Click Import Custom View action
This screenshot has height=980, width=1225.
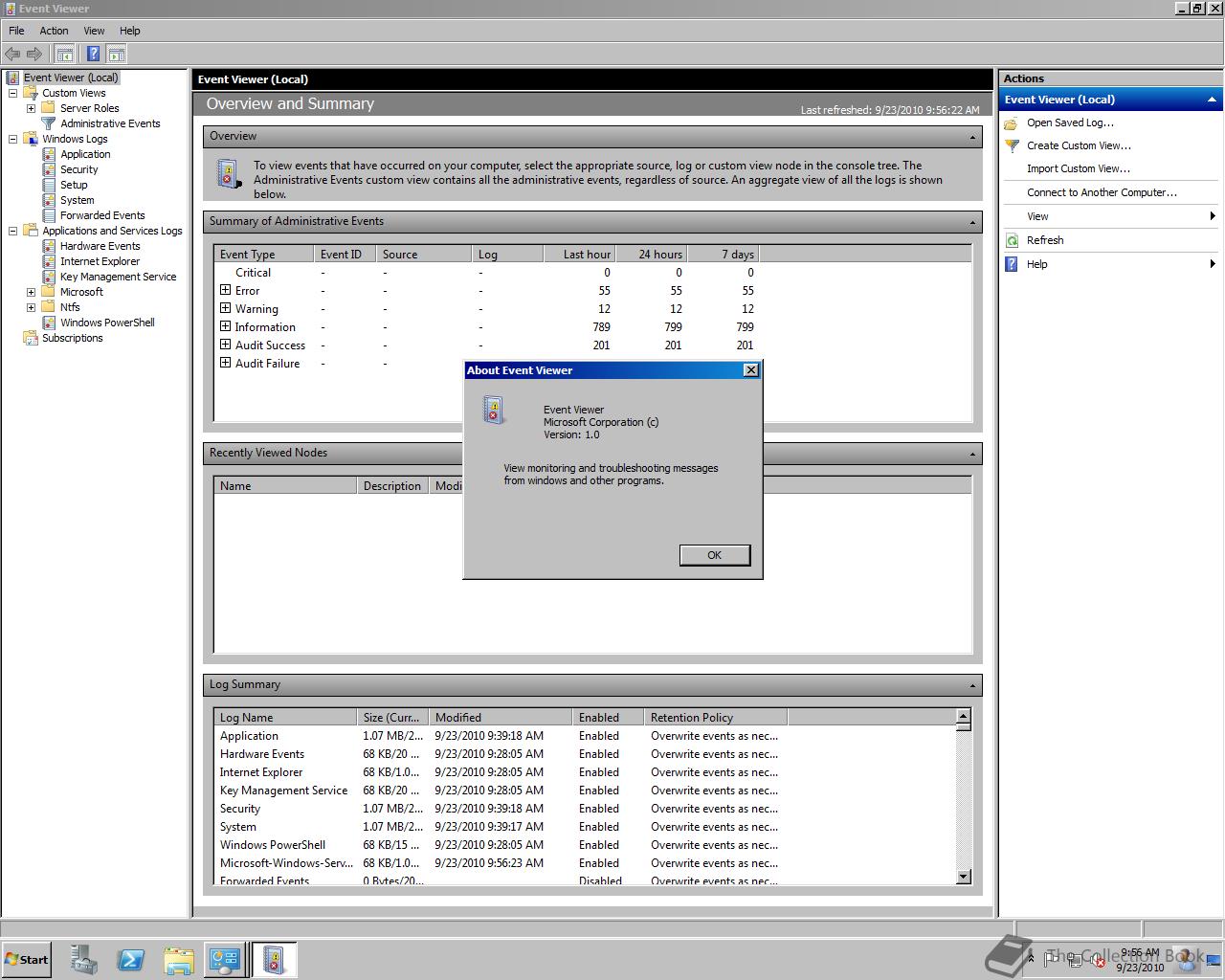click(x=1078, y=168)
